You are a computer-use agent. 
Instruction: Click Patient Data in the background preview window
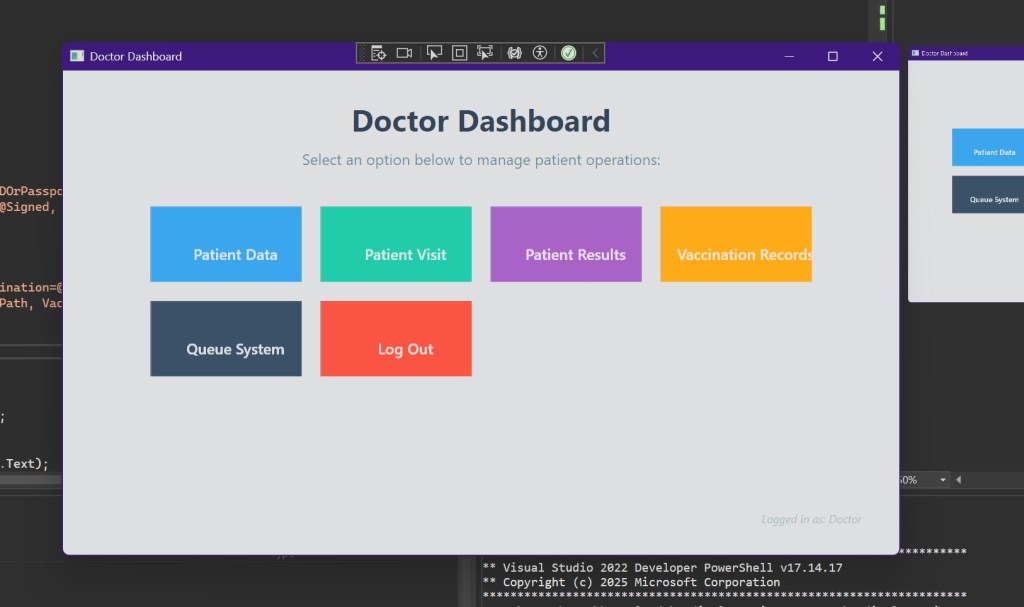tap(987, 147)
